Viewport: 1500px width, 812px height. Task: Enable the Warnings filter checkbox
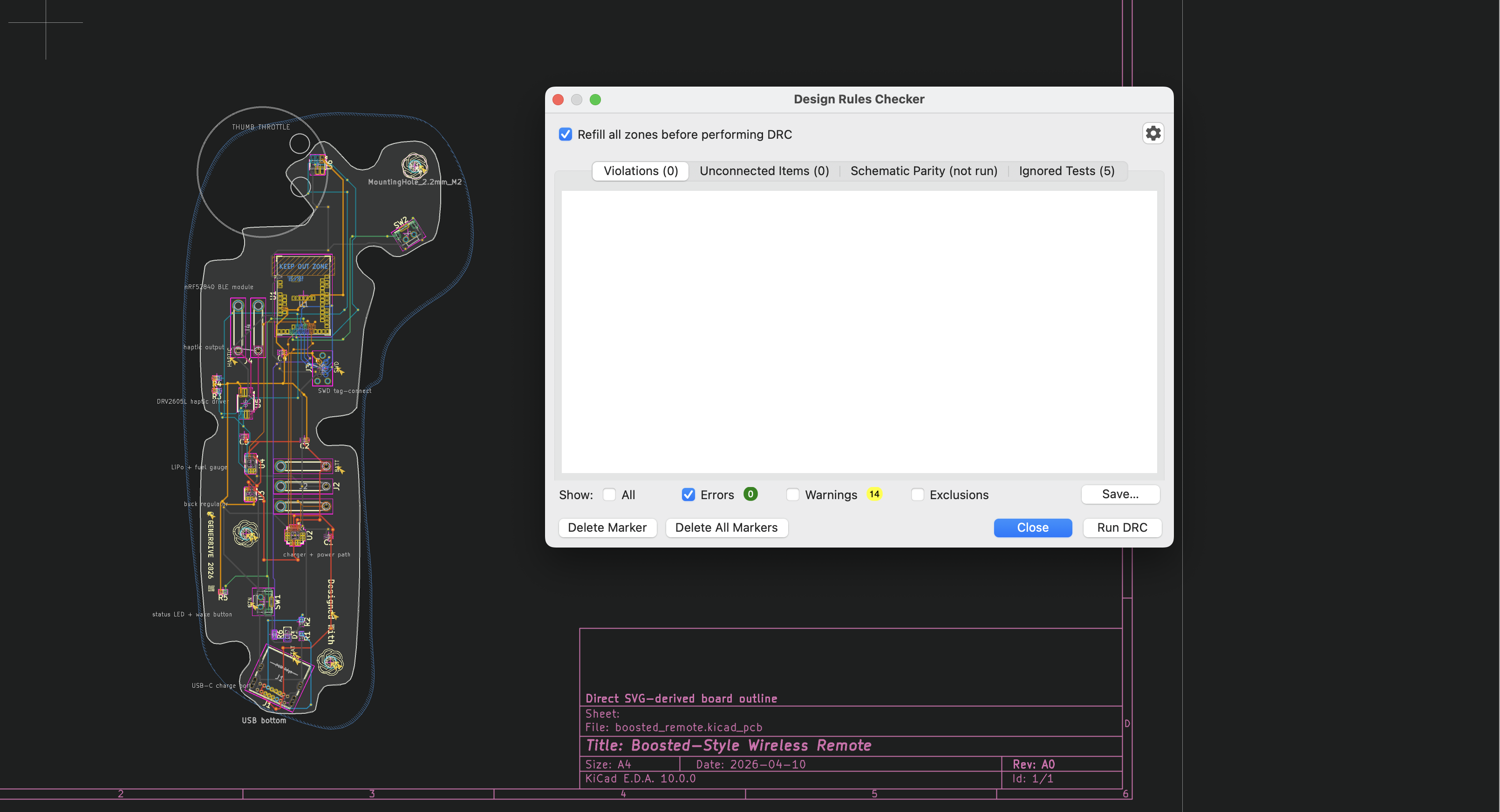[792, 495]
